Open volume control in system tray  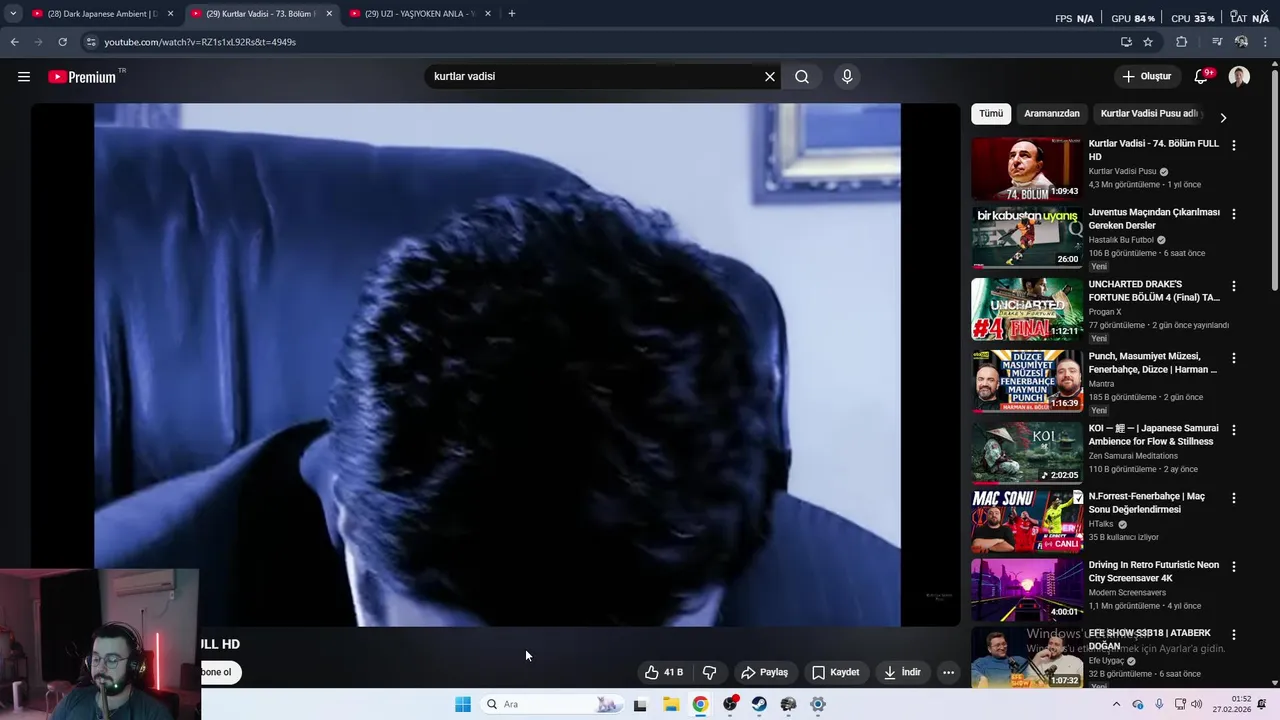[1197, 704]
